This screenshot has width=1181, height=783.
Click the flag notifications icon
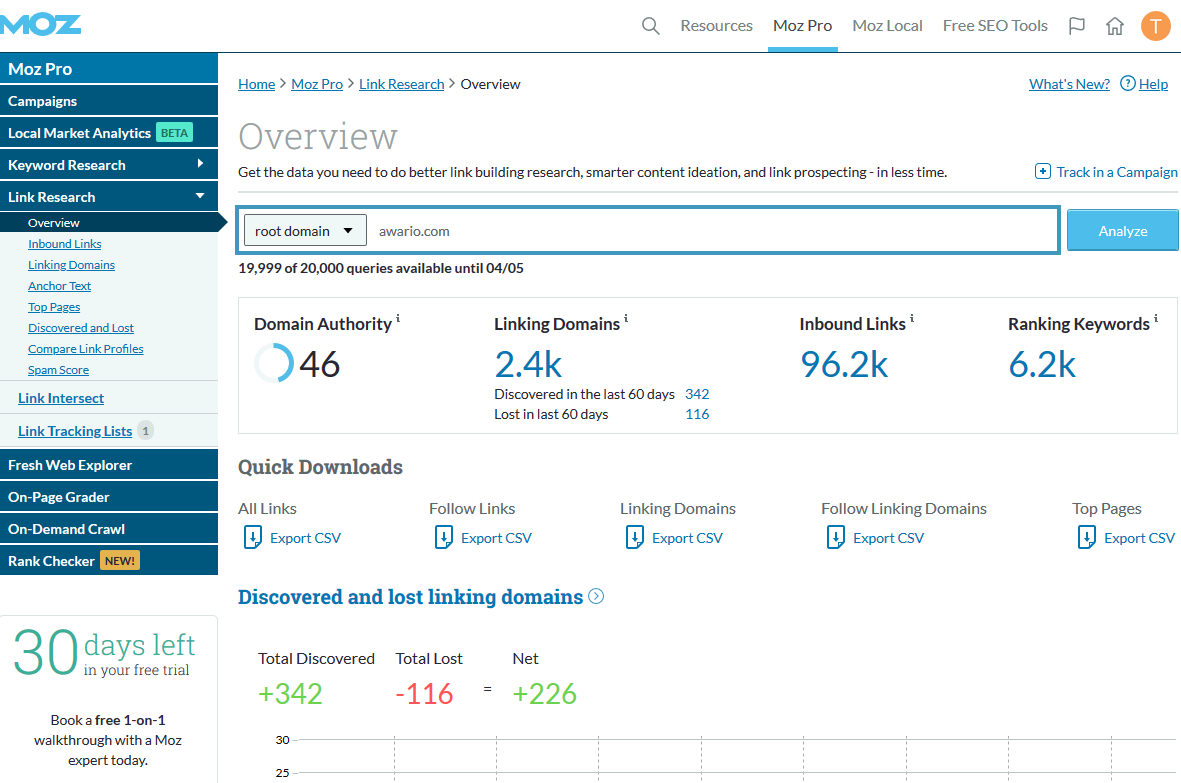tap(1077, 26)
